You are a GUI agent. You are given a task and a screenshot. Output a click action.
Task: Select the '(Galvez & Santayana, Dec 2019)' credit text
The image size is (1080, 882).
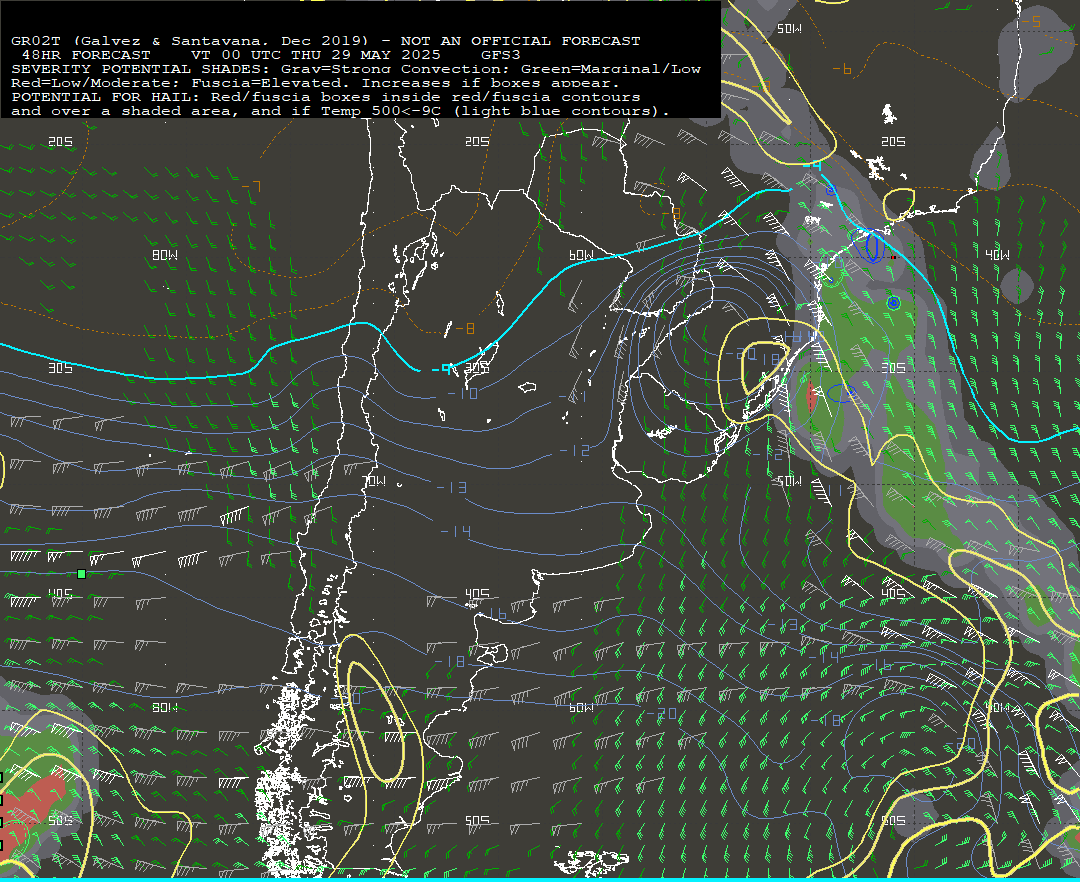[220, 41]
